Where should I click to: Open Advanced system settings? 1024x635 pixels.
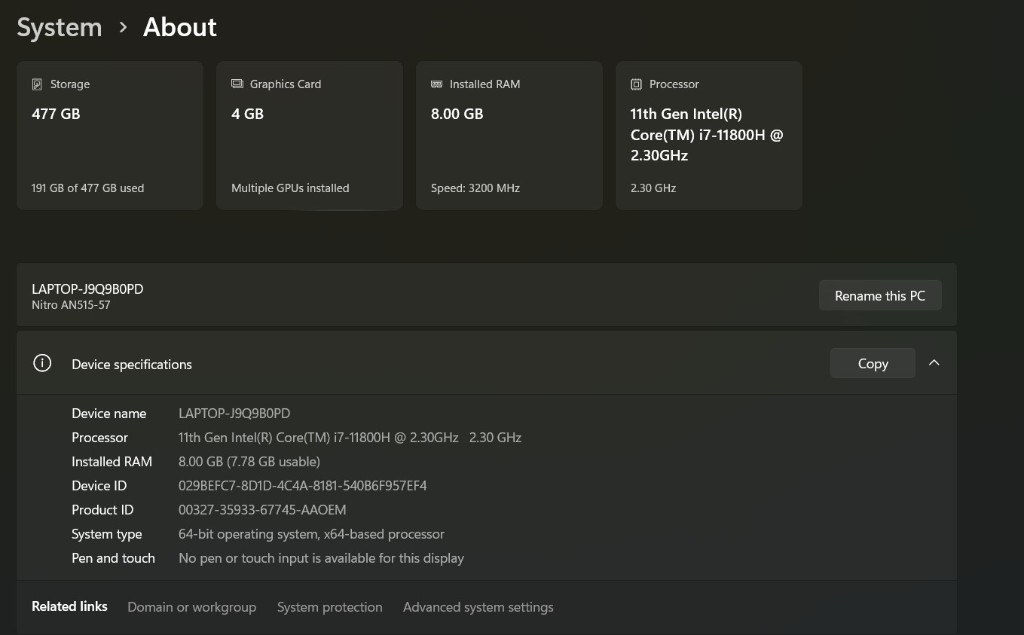point(478,607)
